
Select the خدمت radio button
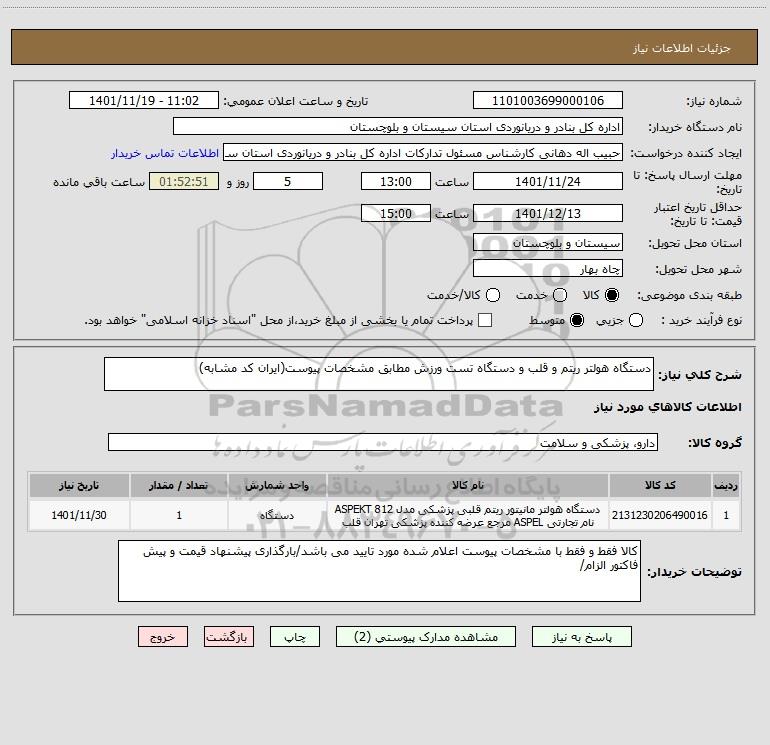click(x=560, y=295)
